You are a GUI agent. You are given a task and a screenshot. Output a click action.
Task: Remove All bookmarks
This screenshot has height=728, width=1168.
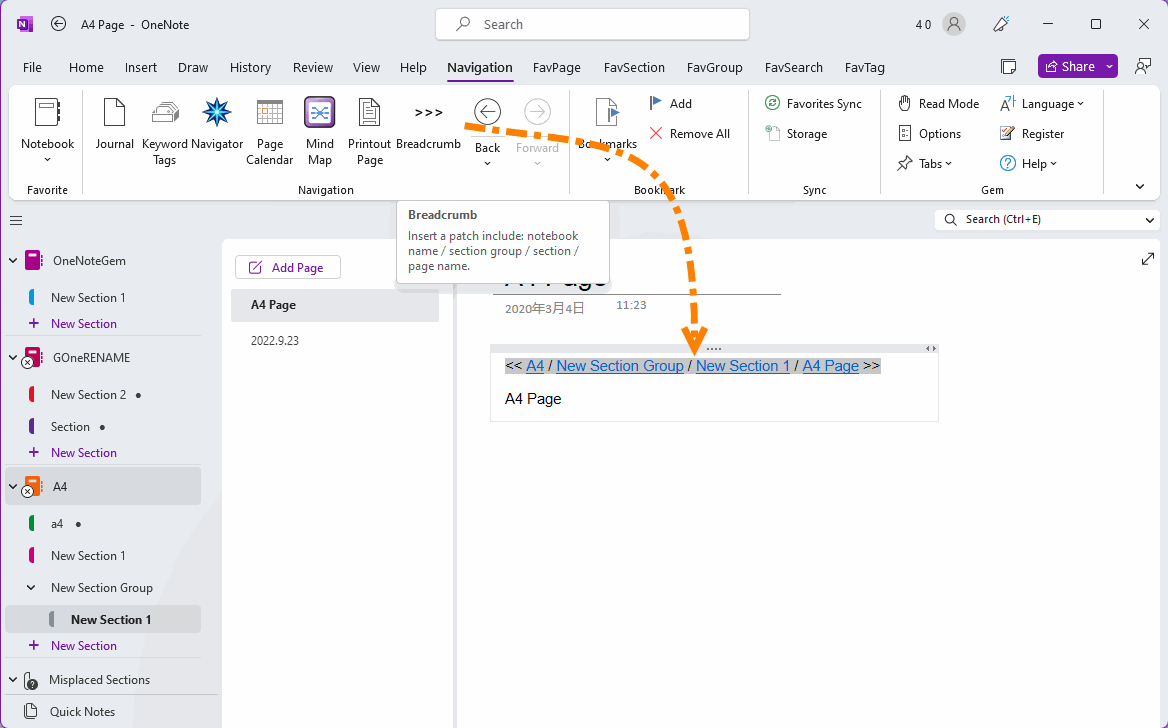point(690,133)
